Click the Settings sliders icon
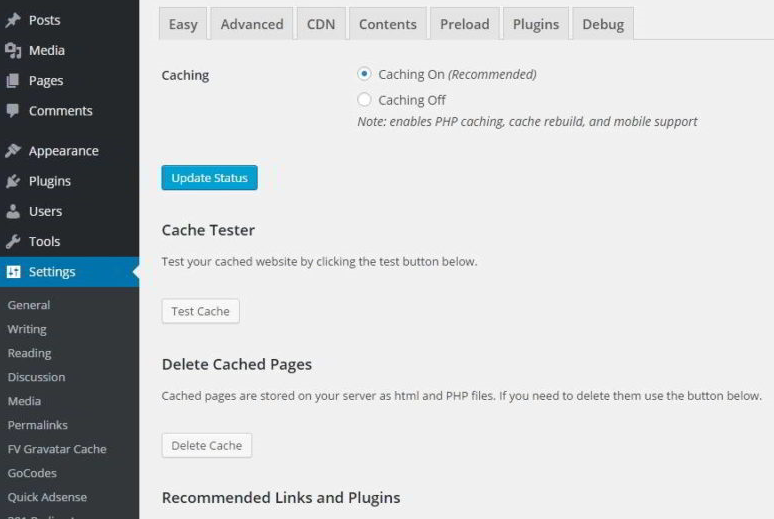The height and width of the screenshot is (519, 774). pos(14,272)
